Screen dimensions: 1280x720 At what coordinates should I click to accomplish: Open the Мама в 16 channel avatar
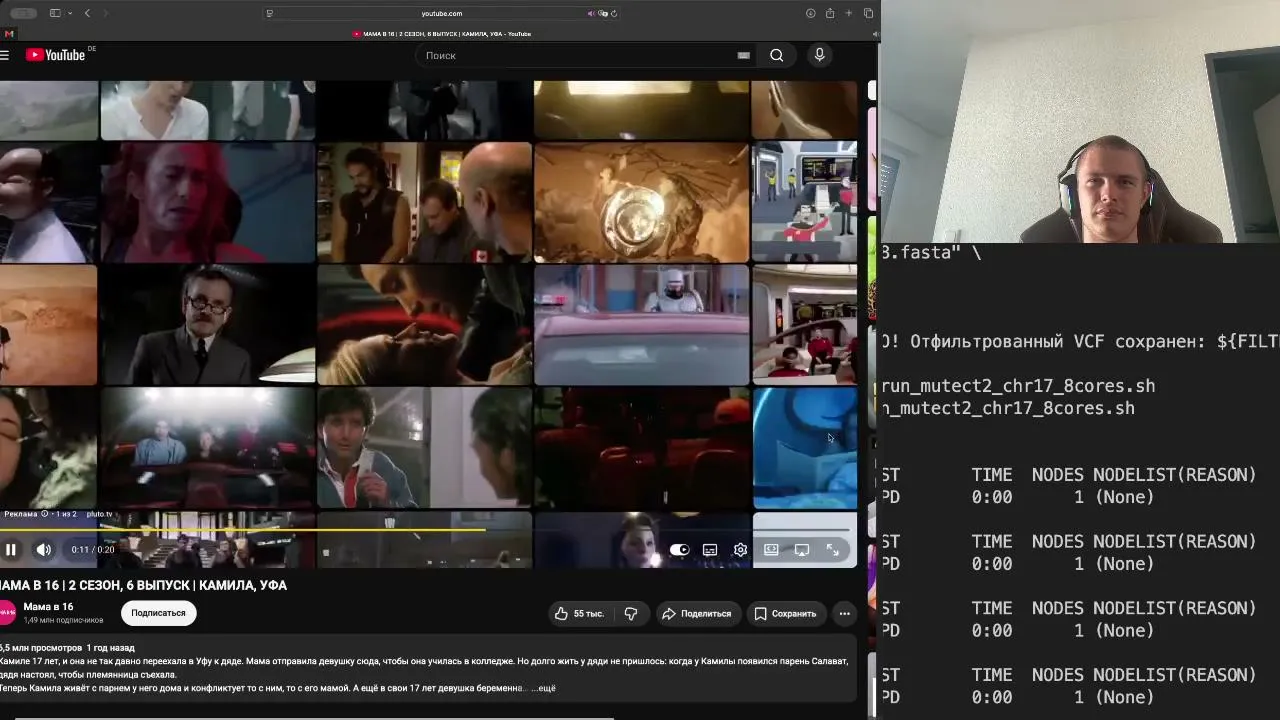7,612
